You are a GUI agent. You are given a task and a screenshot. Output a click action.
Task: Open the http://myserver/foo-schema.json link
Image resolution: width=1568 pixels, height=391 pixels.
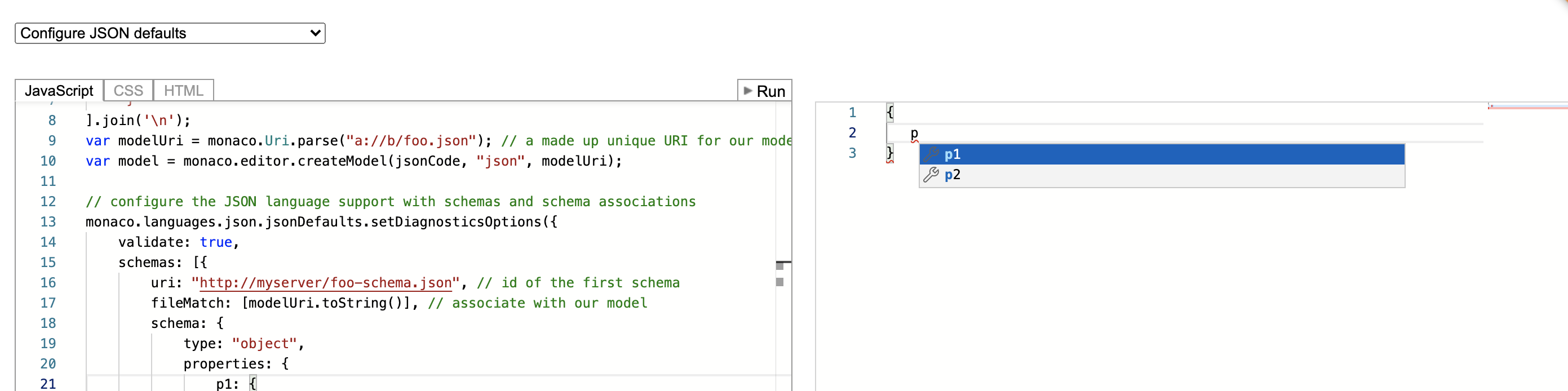pos(326,283)
